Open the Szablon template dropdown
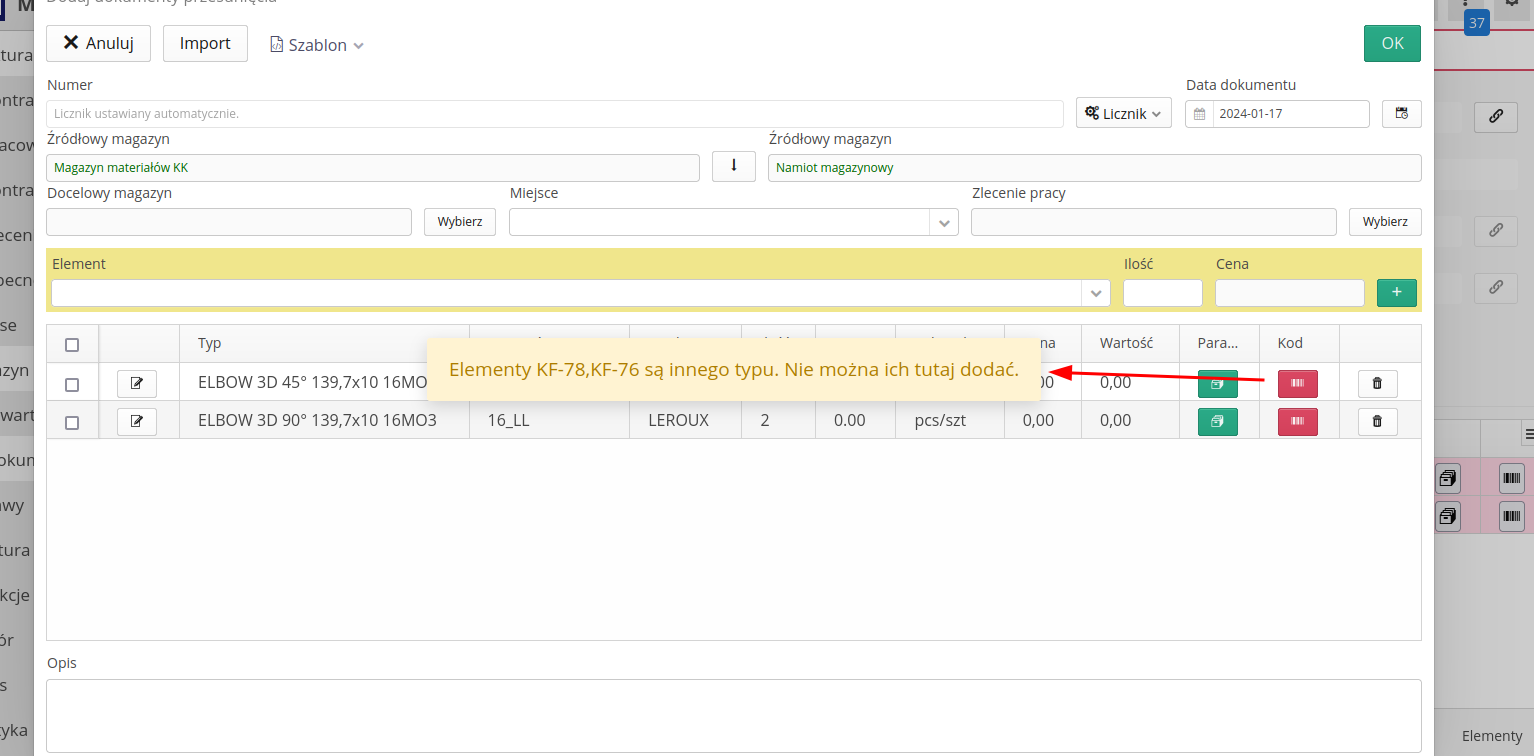The width and height of the screenshot is (1534, 756). point(316,45)
